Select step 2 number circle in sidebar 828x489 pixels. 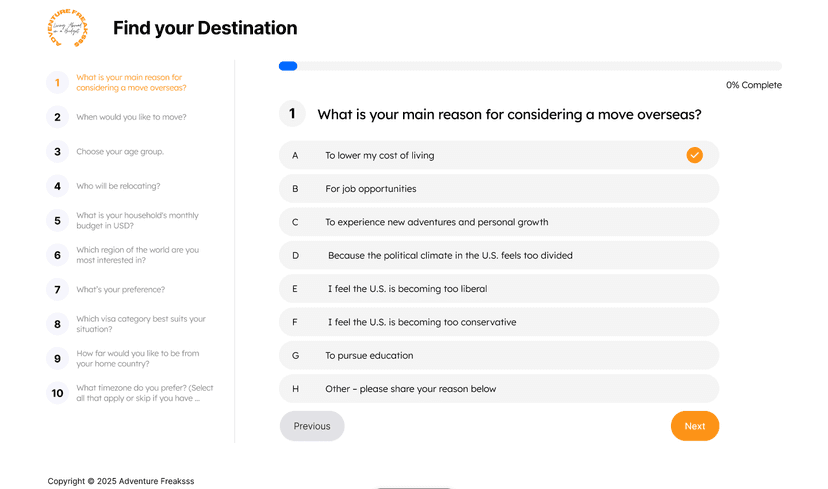coord(58,117)
